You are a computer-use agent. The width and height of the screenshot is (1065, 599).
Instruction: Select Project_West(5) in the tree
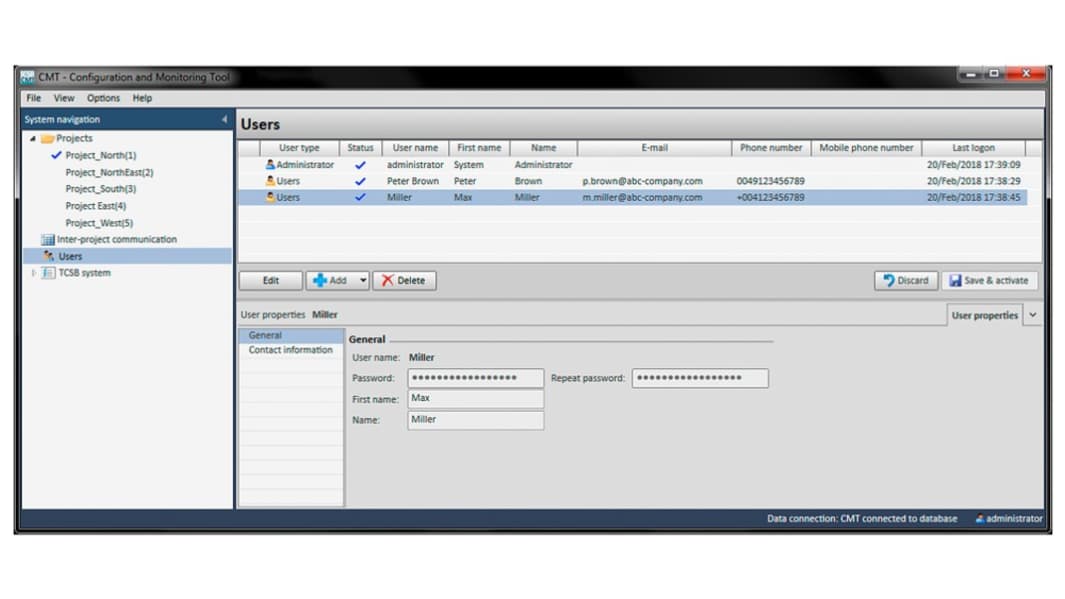(99, 223)
